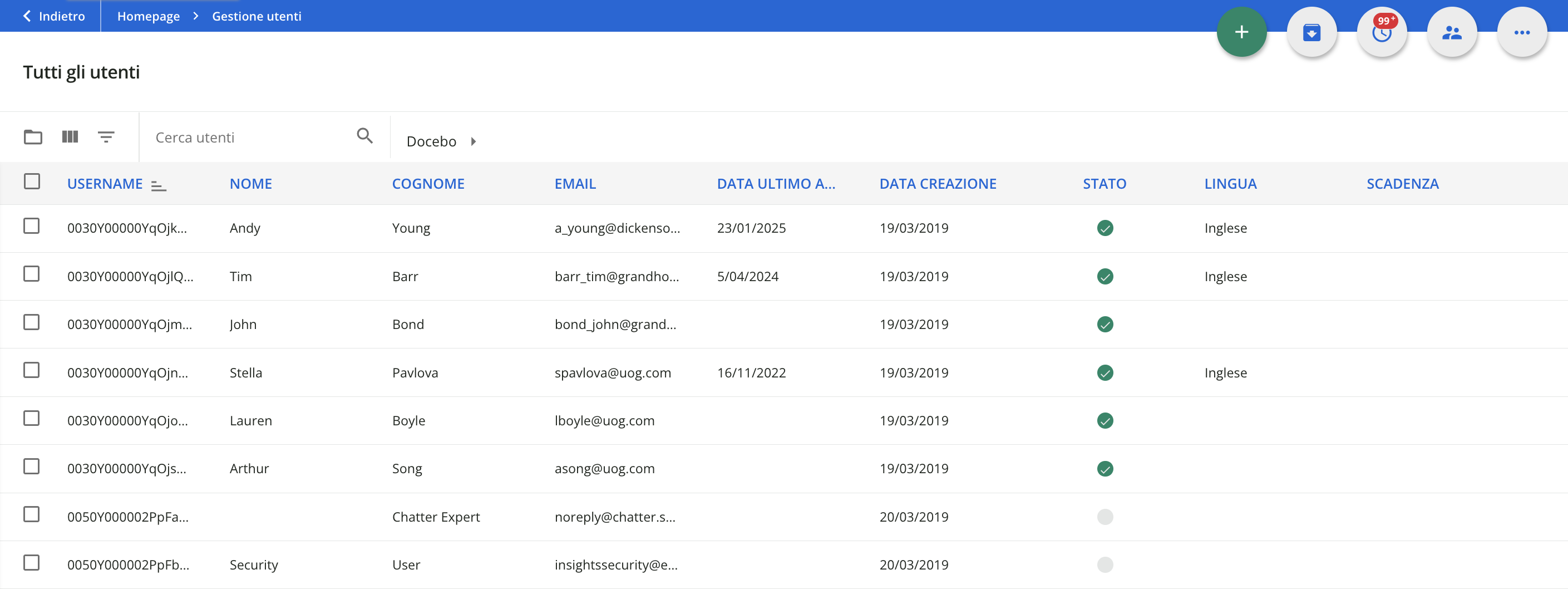Click the back chevron arrow icon

coord(27,16)
